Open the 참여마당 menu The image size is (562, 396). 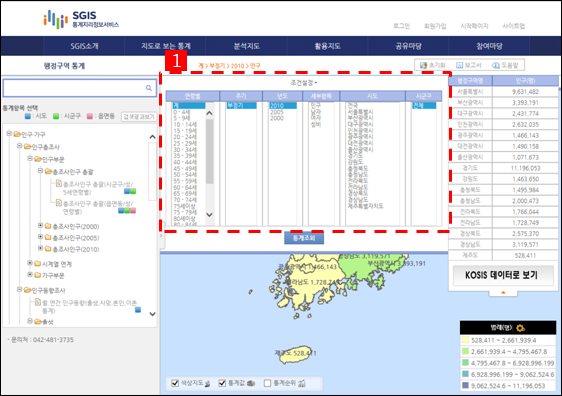[x=489, y=46]
